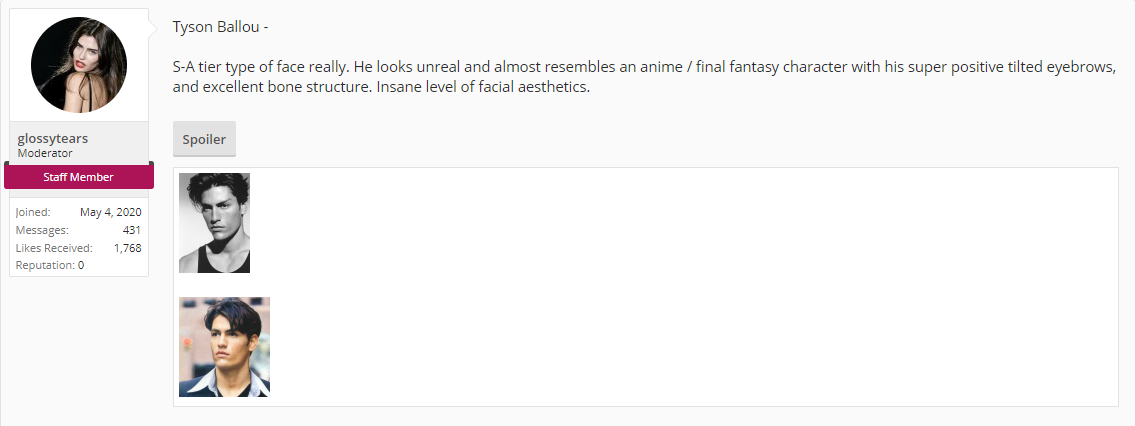Click the Joined label in user stats
The height and width of the screenshot is (426, 1135).
click(x=33, y=212)
